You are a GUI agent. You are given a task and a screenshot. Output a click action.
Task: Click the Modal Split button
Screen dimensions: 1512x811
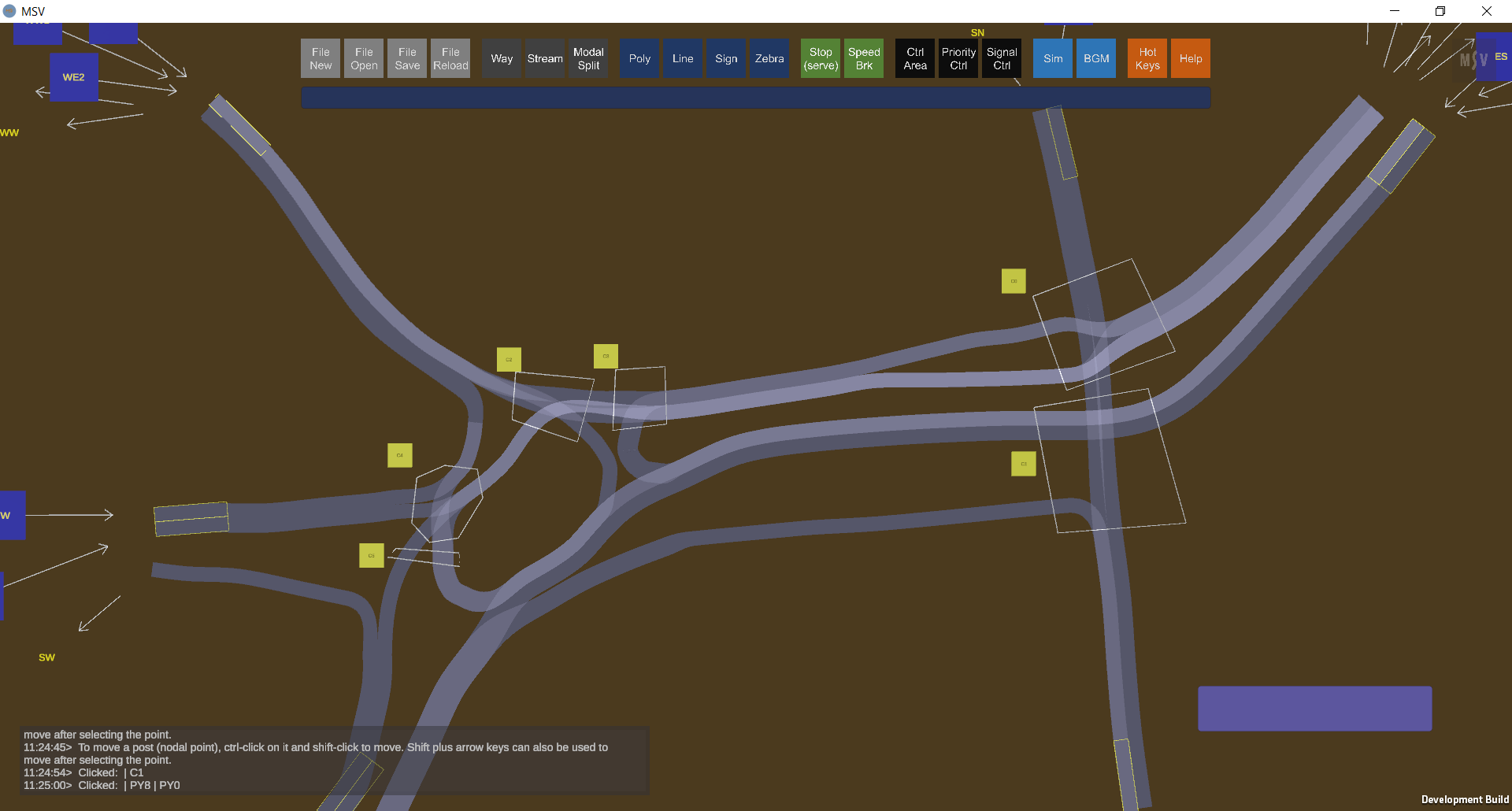588,58
